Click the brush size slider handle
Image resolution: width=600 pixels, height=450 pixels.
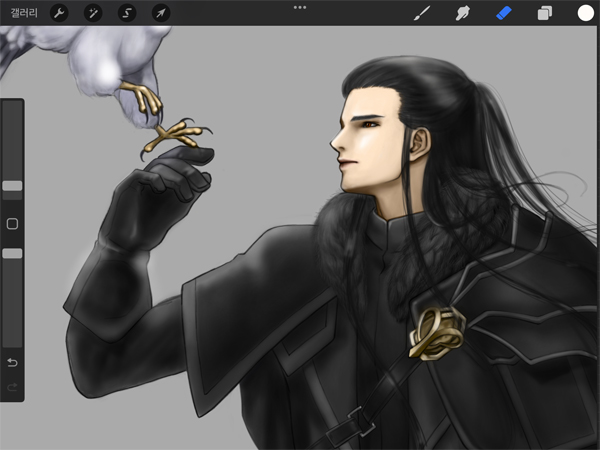pyautogui.click(x=12, y=186)
